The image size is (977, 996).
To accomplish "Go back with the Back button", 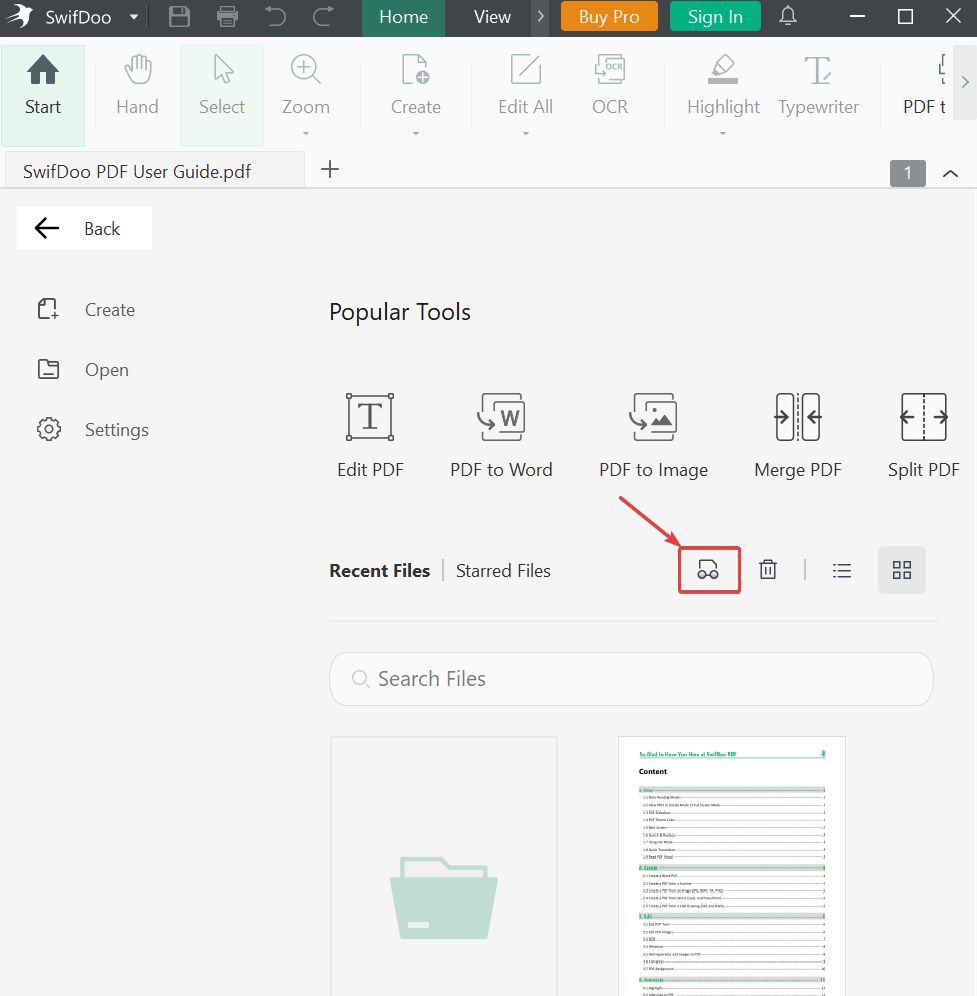I will tap(84, 228).
